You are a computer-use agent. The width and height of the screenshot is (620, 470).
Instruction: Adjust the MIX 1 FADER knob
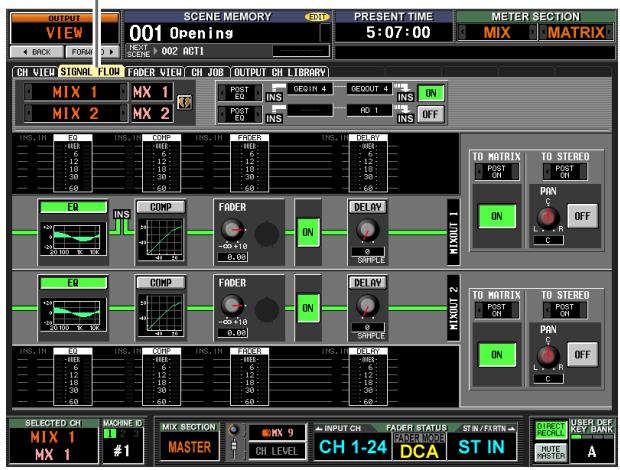point(232,229)
